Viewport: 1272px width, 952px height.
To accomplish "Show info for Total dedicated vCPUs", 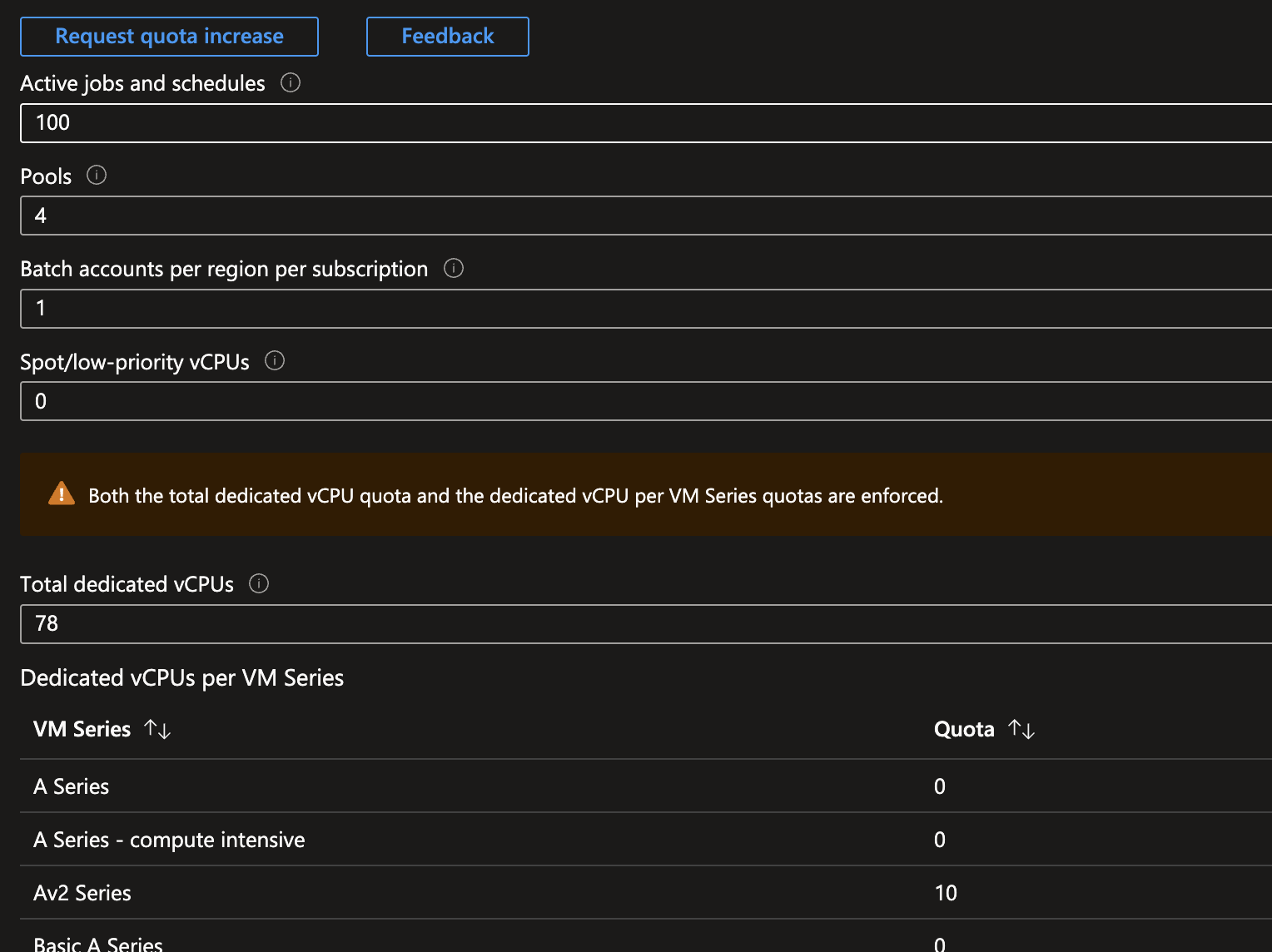I will click(x=259, y=583).
